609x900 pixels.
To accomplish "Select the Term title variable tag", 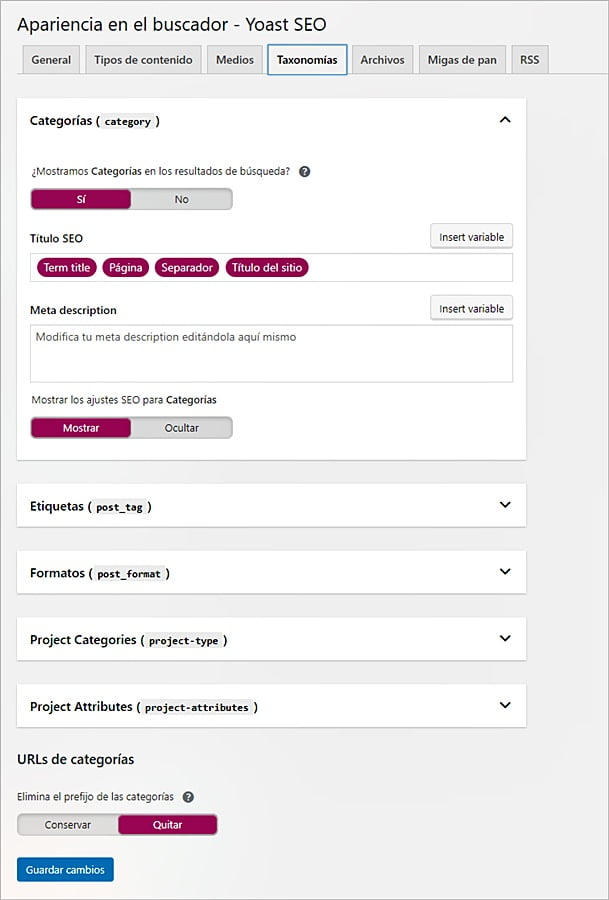I will pyautogui.click(x=67, y=267).
